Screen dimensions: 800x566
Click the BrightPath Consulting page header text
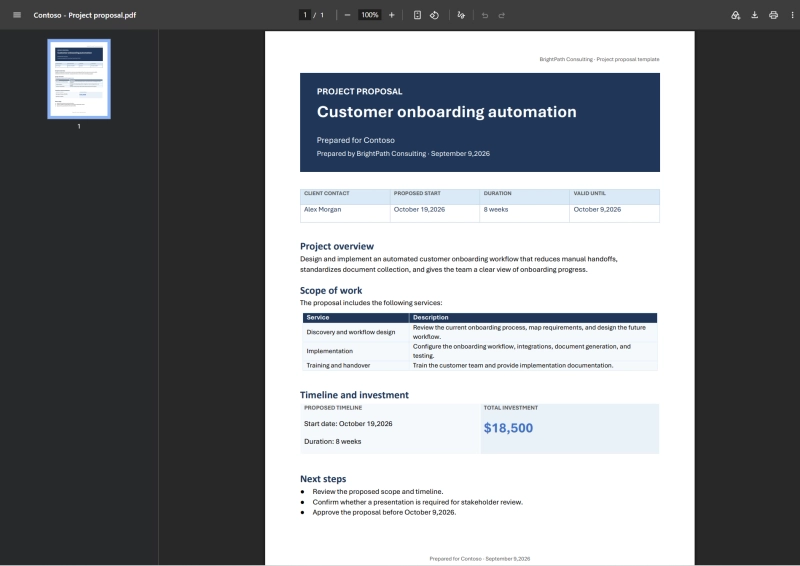pyautogui.click(x=599, y=59)
